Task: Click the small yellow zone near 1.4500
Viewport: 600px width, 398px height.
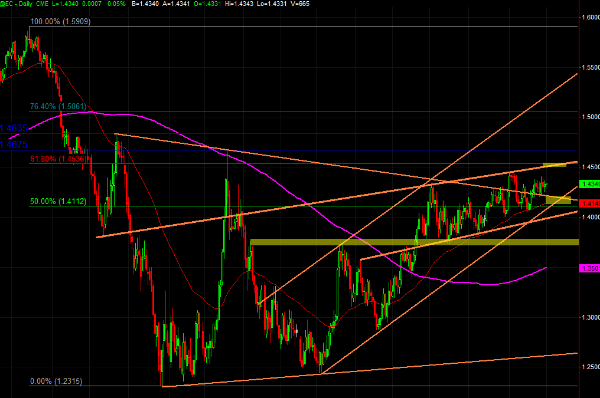Action: point(554,165)
